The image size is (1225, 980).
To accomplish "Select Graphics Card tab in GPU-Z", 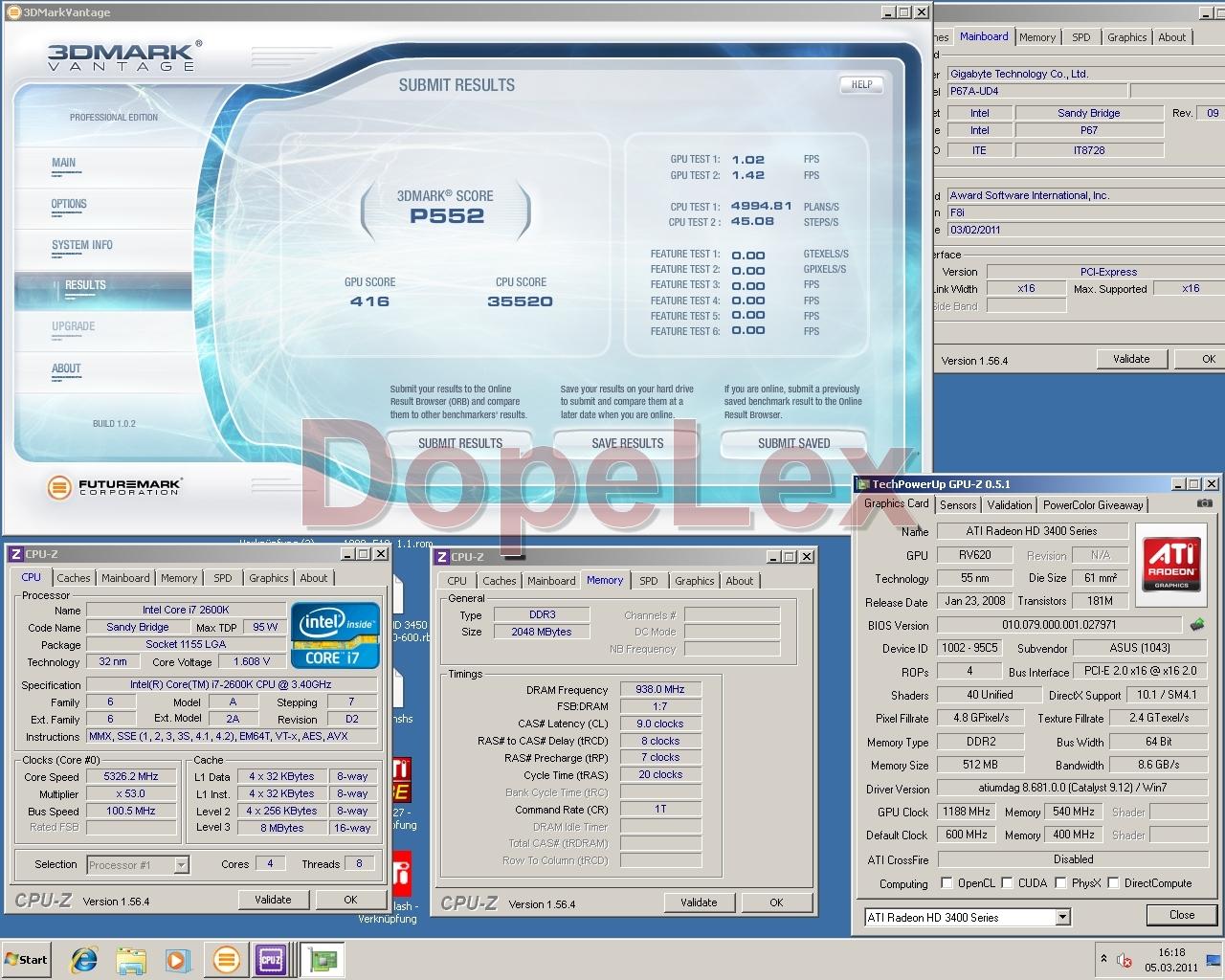I will tap(896, 503).
